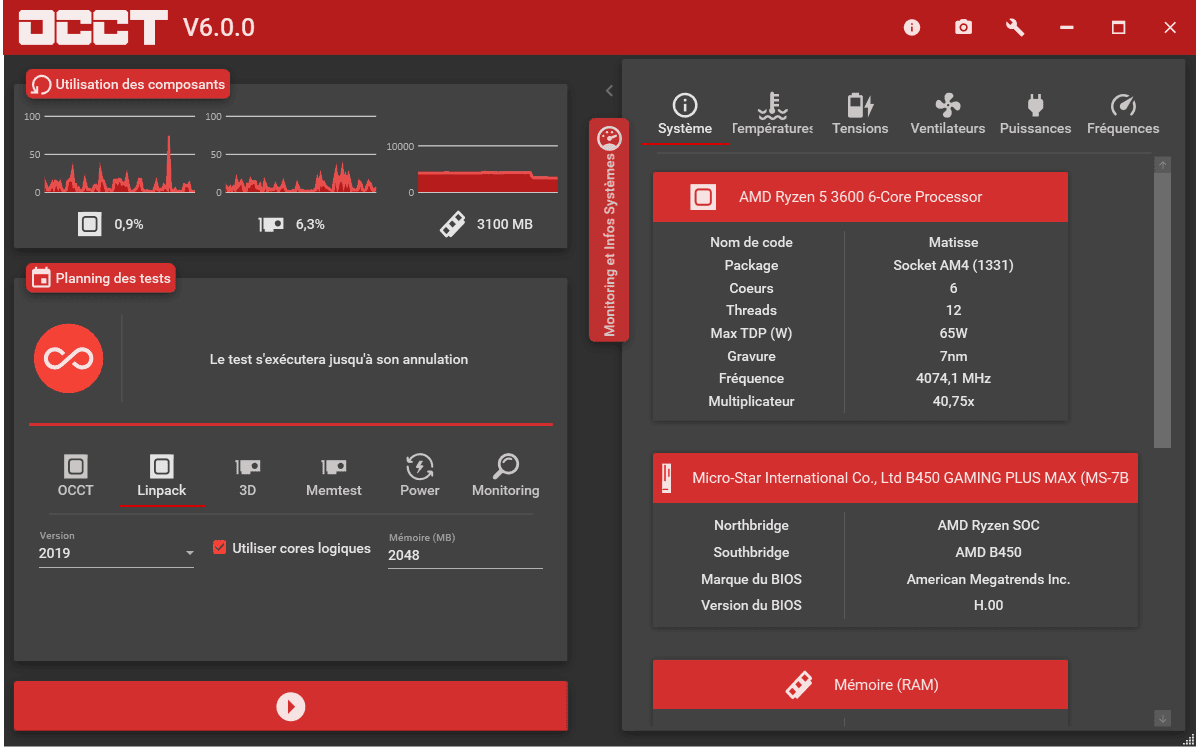Click the American Megatrends Inc. value
The width and height of the screenshot is (1200, 750).
coord(988,579)
